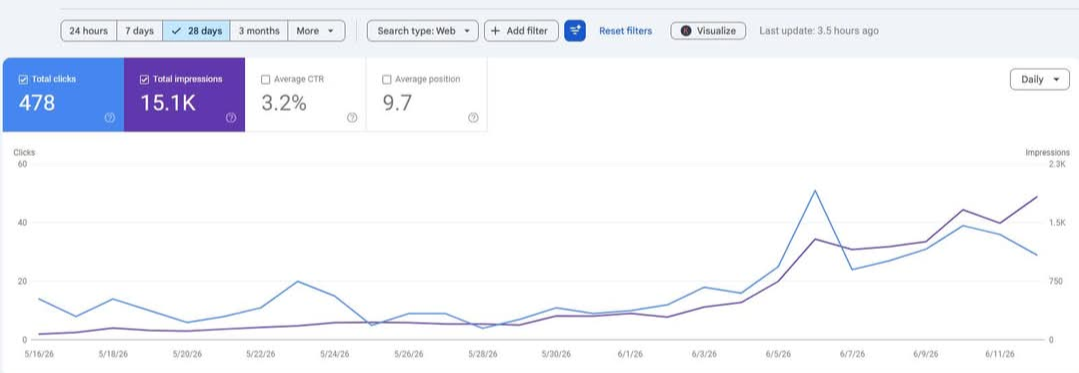Click the Clicks axis label

pyautogui.click(x=24, y=153)
